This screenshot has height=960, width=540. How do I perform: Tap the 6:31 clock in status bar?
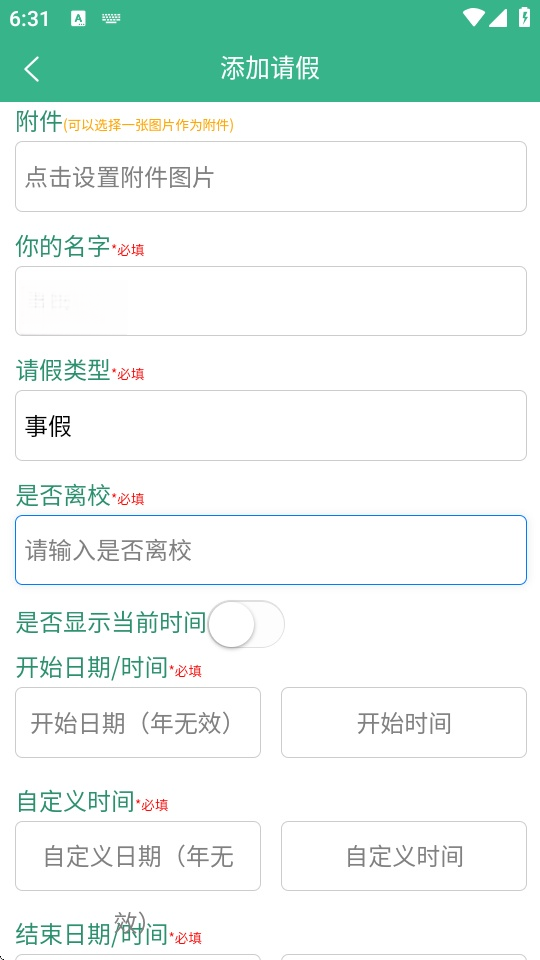29,18
